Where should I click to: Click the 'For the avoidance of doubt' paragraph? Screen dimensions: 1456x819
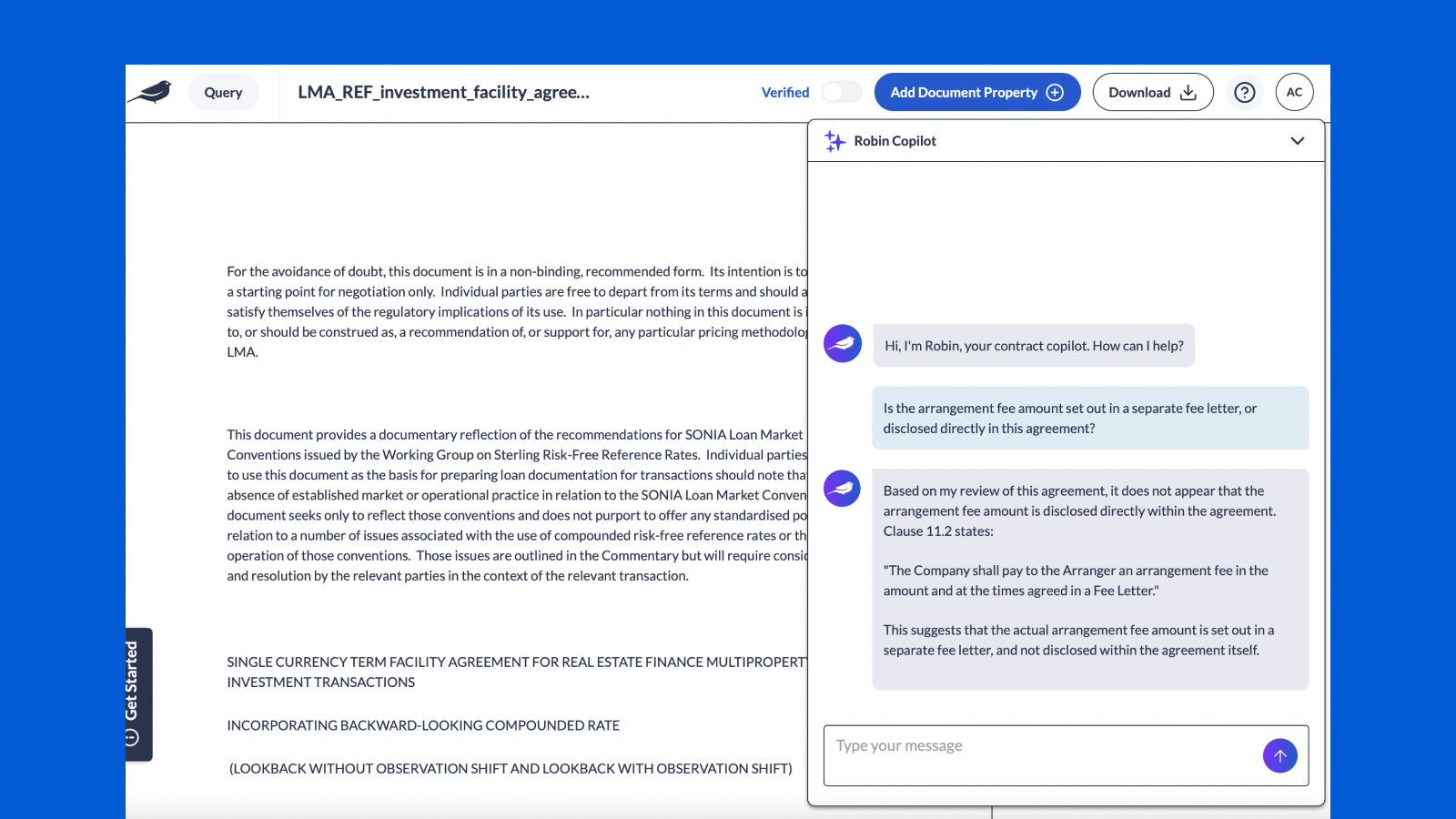tap(517, 311)
